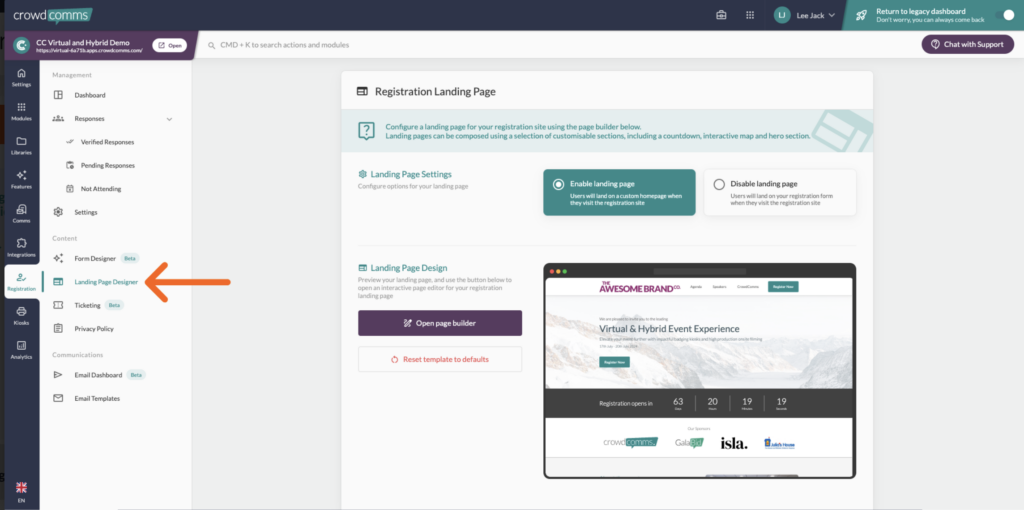Open Integrations puzzle icon in rail
The width and height of the screenshot is (1024, 510).
[x=21, y=247]
